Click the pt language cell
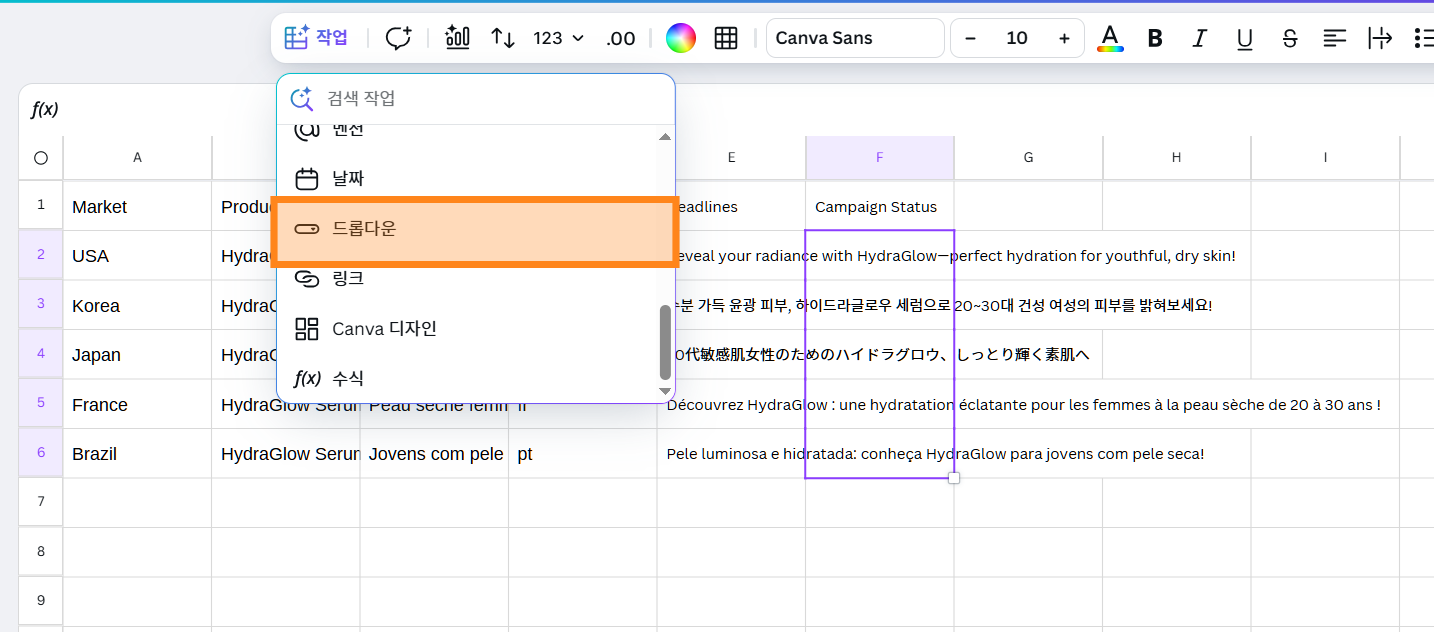Image resolution: width=1434 pixels, height=632 pixels. tap(582, 454)
